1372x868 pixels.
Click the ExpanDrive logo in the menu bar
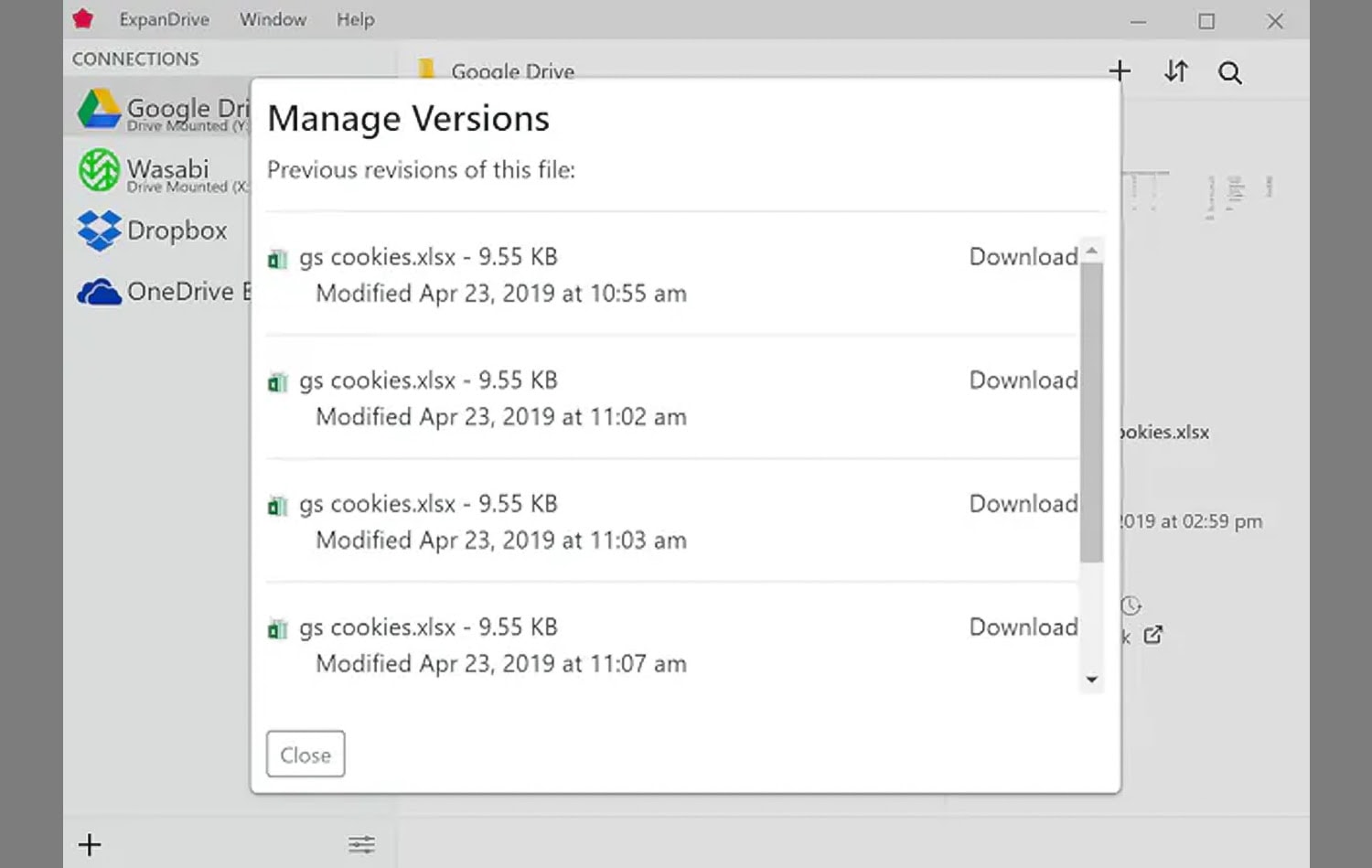[x=82, y=18]
